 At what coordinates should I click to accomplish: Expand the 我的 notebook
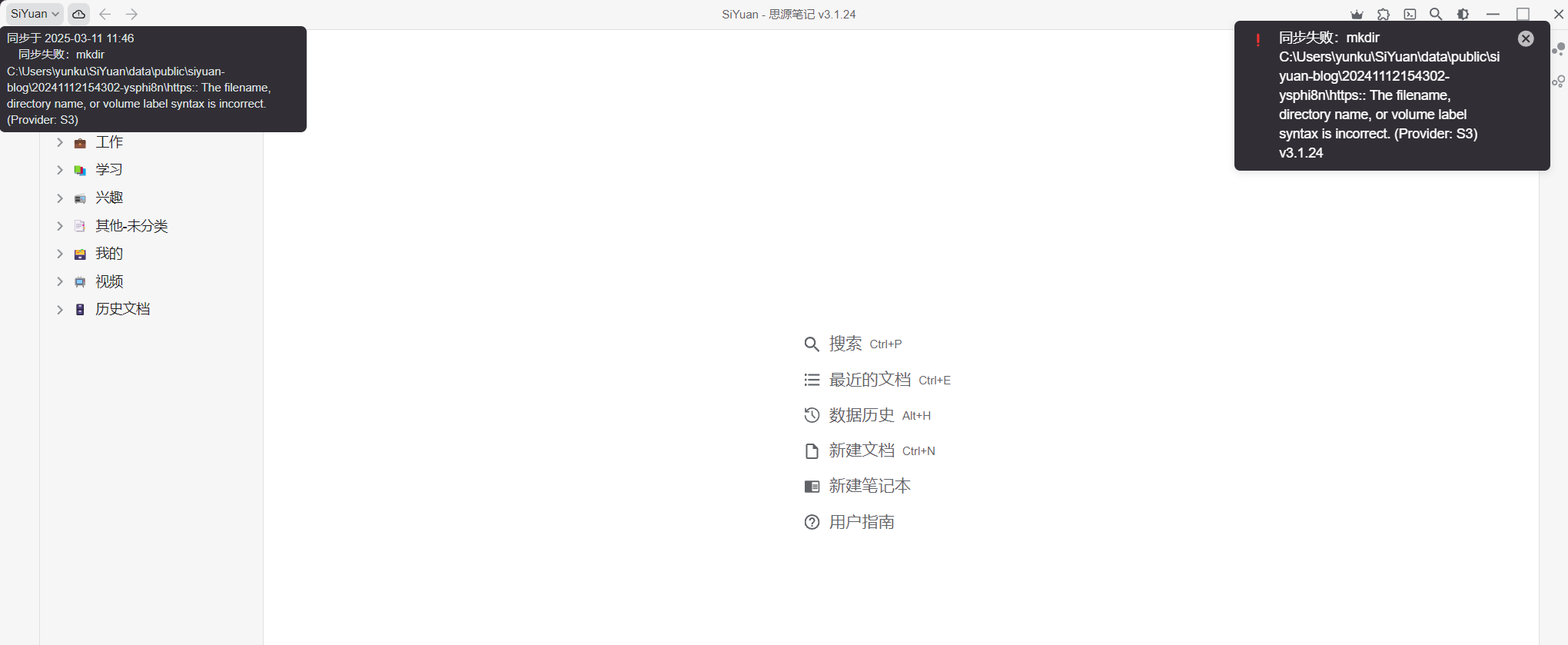point(60,254)
